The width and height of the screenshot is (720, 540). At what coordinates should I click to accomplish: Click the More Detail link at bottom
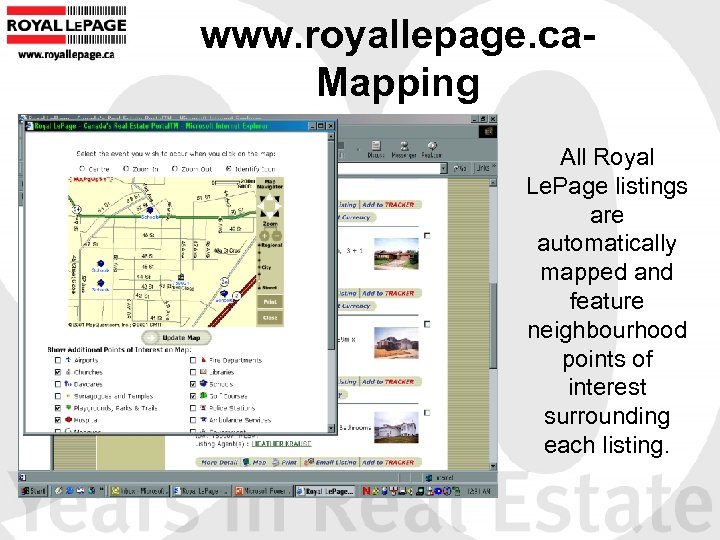point(219,462)
